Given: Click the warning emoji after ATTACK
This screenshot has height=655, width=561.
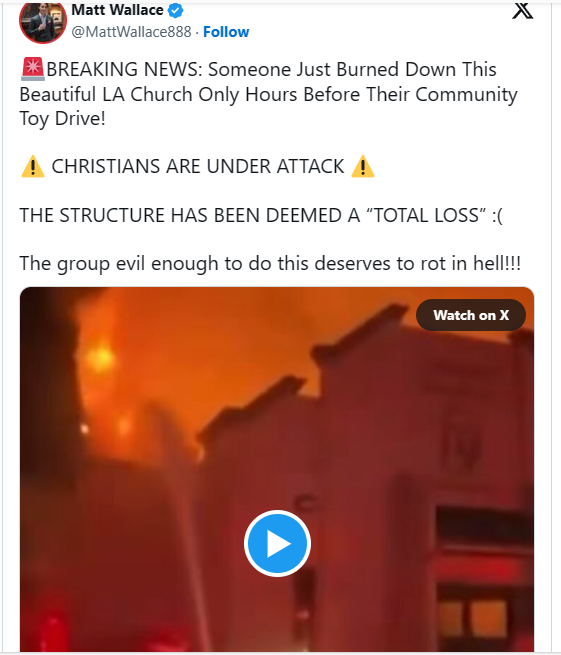Looking at the screenshot, I should coord(363,167).
